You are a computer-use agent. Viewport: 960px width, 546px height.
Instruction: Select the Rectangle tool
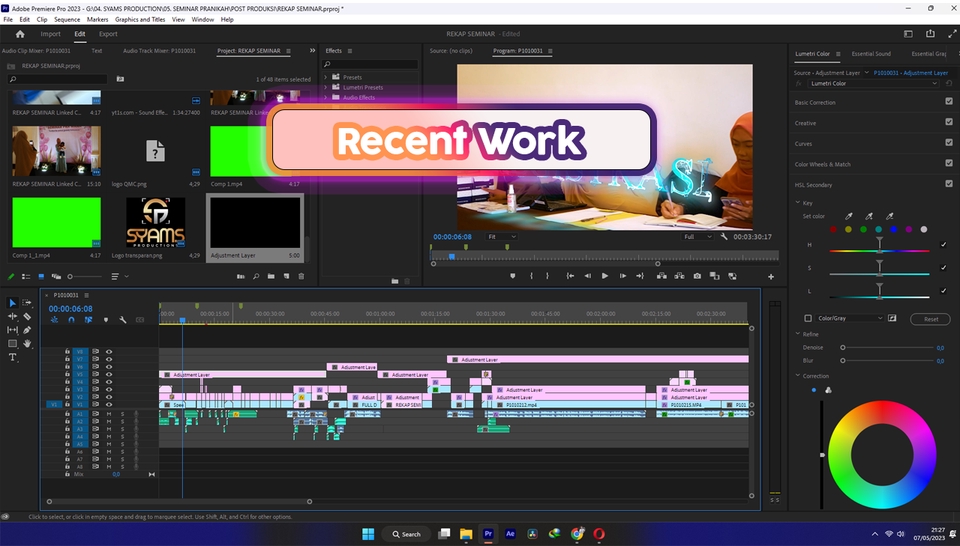coord(12,343)
